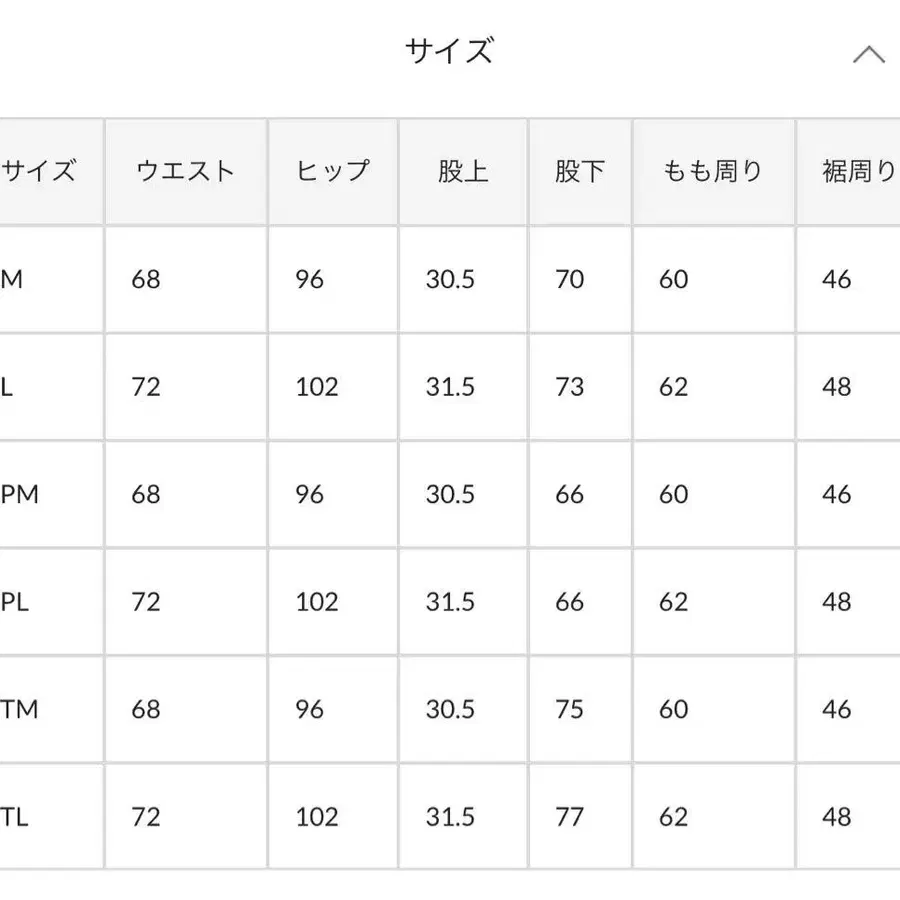Click the 股上 column header
Screen dimensions: 900x900
(x=463, y=171)
